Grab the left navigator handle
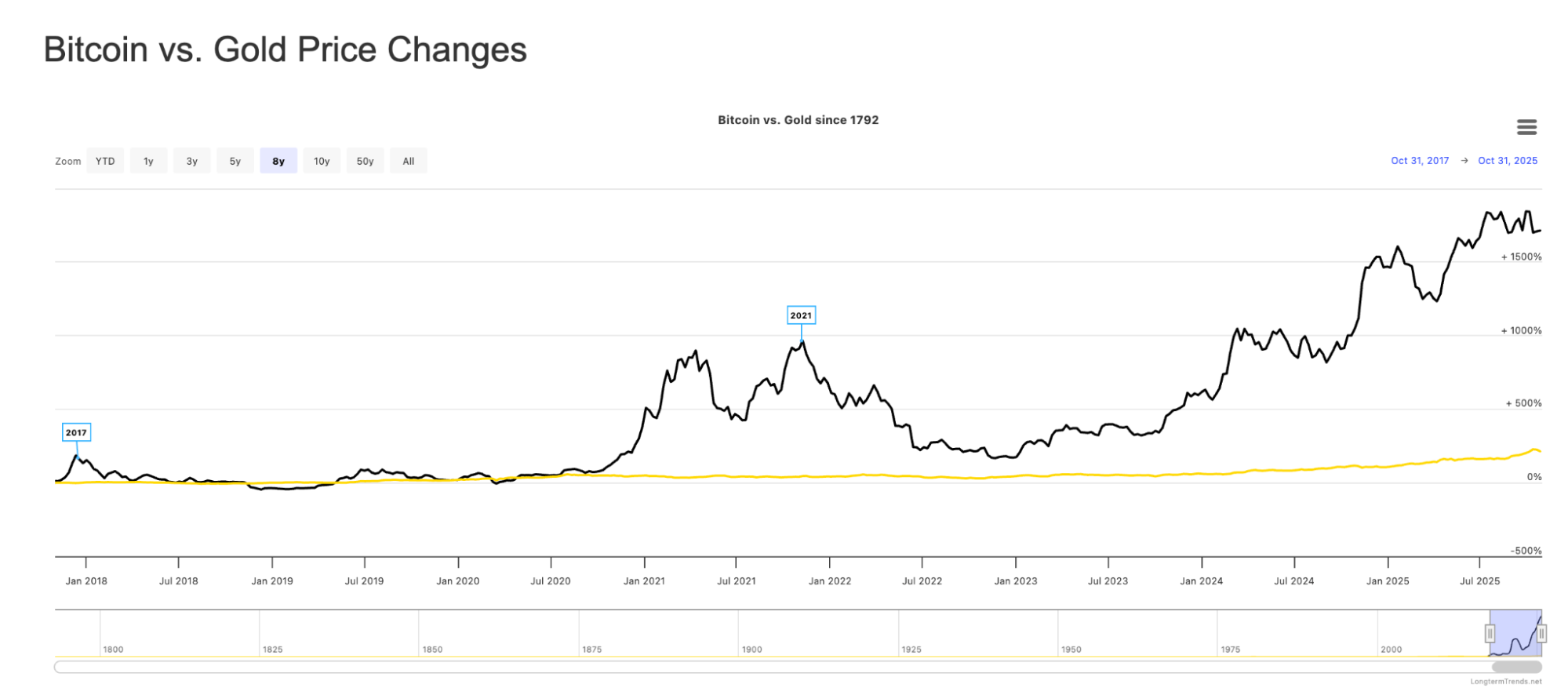 pyautogui.click(x=1490, y=632)
